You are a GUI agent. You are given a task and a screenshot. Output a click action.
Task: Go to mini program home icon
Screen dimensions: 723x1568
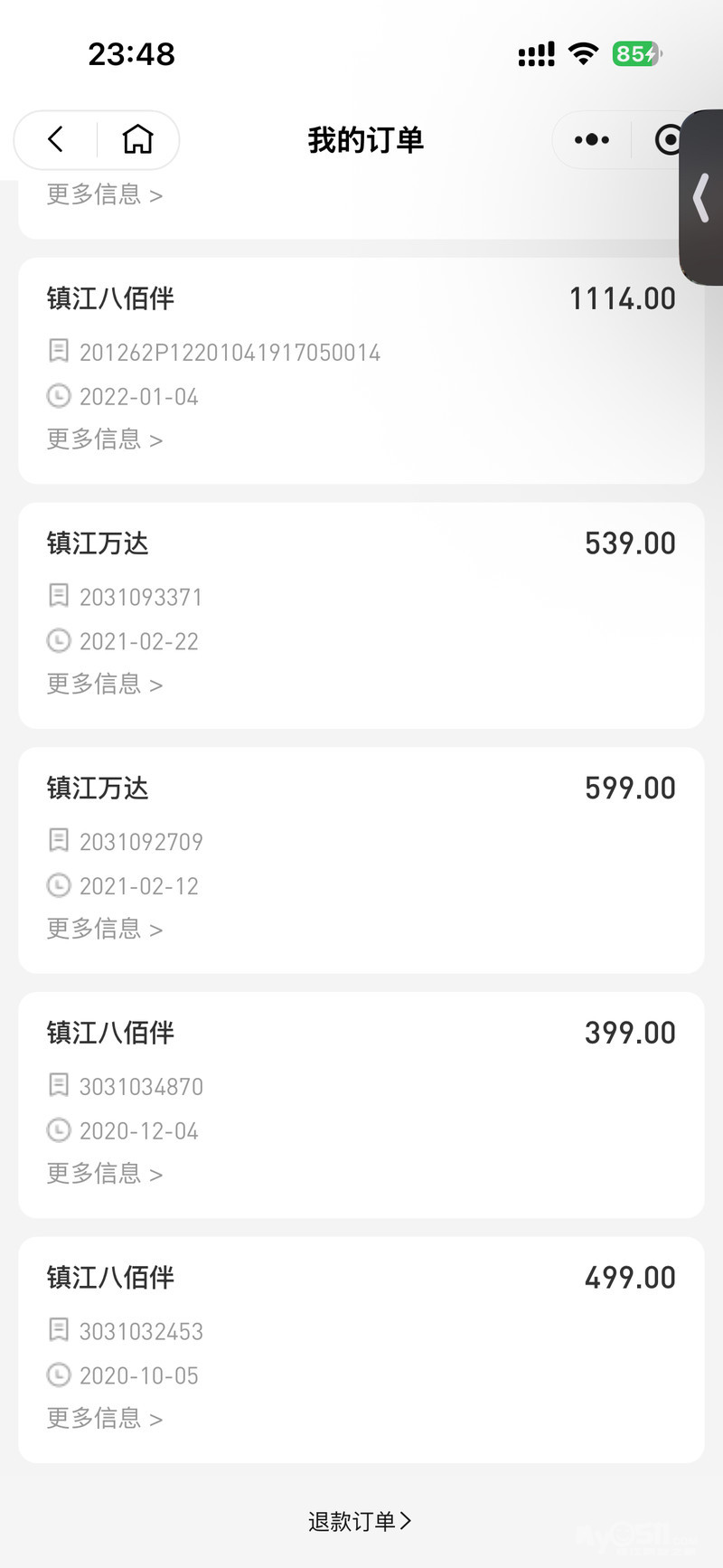tap(137, 139)
